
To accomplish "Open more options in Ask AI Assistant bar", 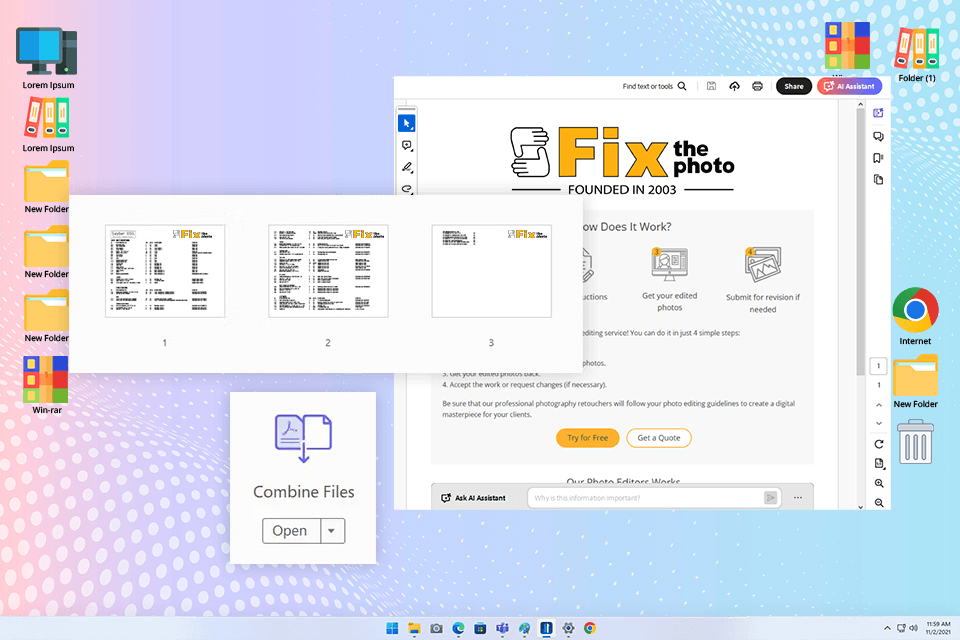I will (x=798, y=498).
